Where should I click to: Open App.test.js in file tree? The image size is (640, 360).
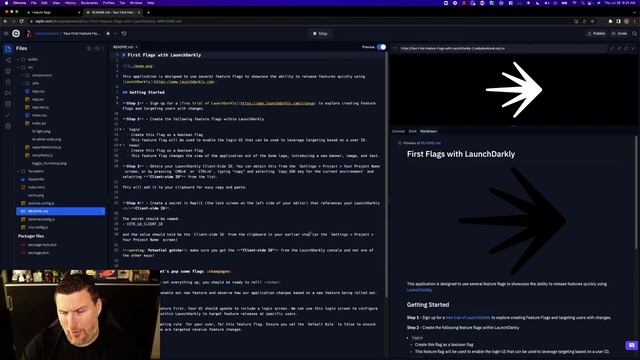pos(40,107)
